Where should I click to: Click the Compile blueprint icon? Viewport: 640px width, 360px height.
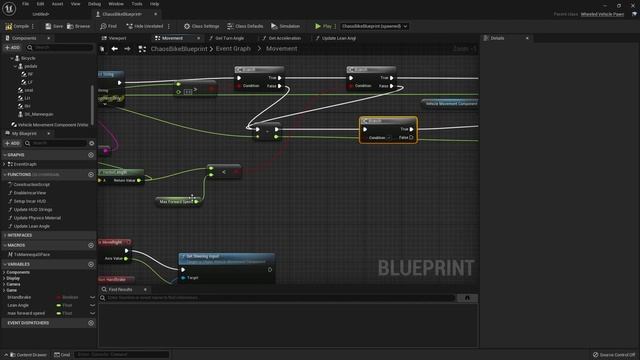pyautogui.click(x=9, y=26)
